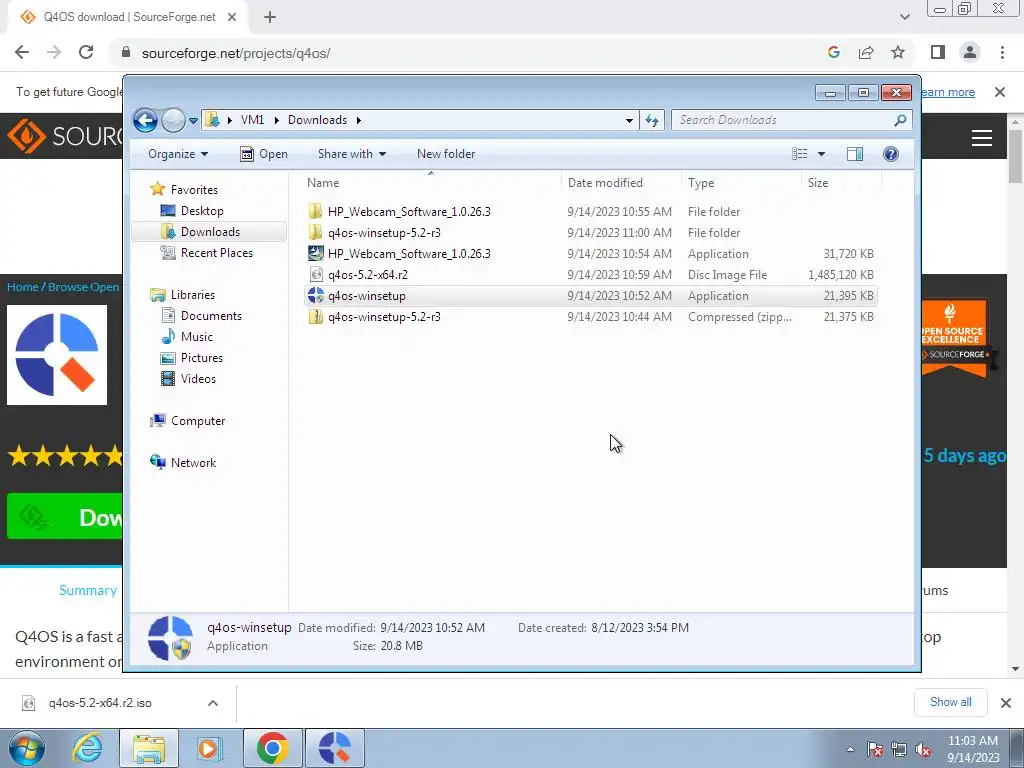
Task: Click the refresh button next to address bar
Action: (652, 120)
